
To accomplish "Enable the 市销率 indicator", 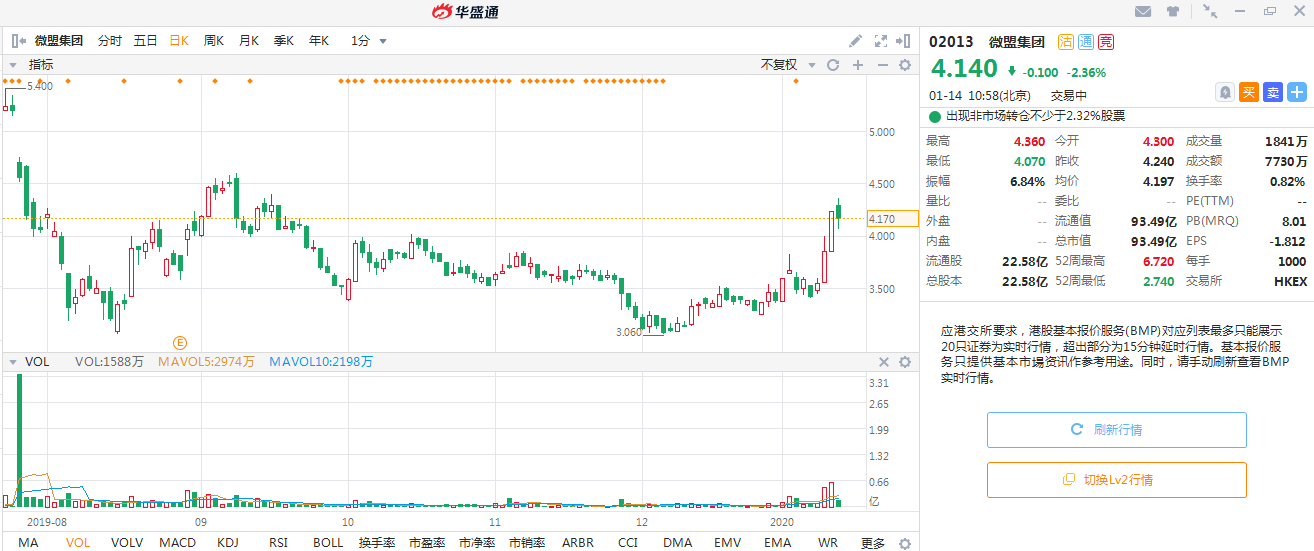I will point(527,543).
